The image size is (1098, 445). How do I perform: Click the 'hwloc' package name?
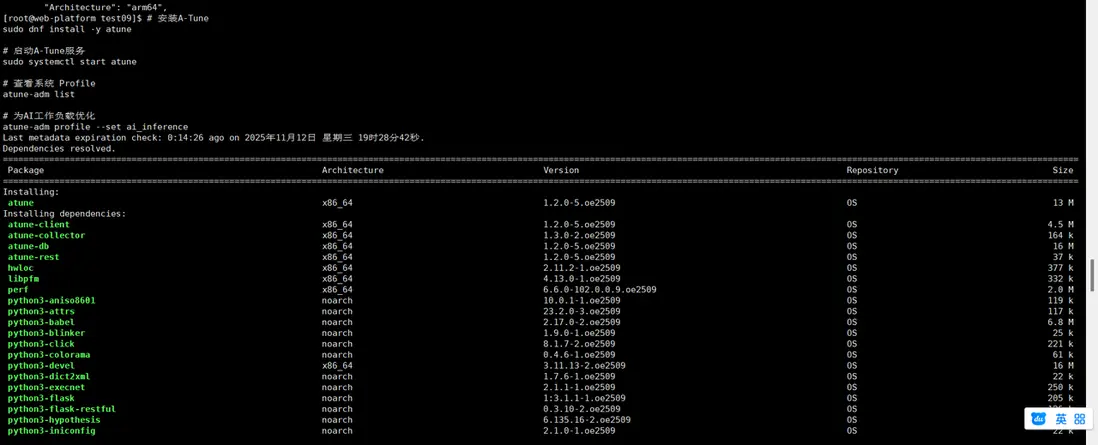click(x=20, y=268)
